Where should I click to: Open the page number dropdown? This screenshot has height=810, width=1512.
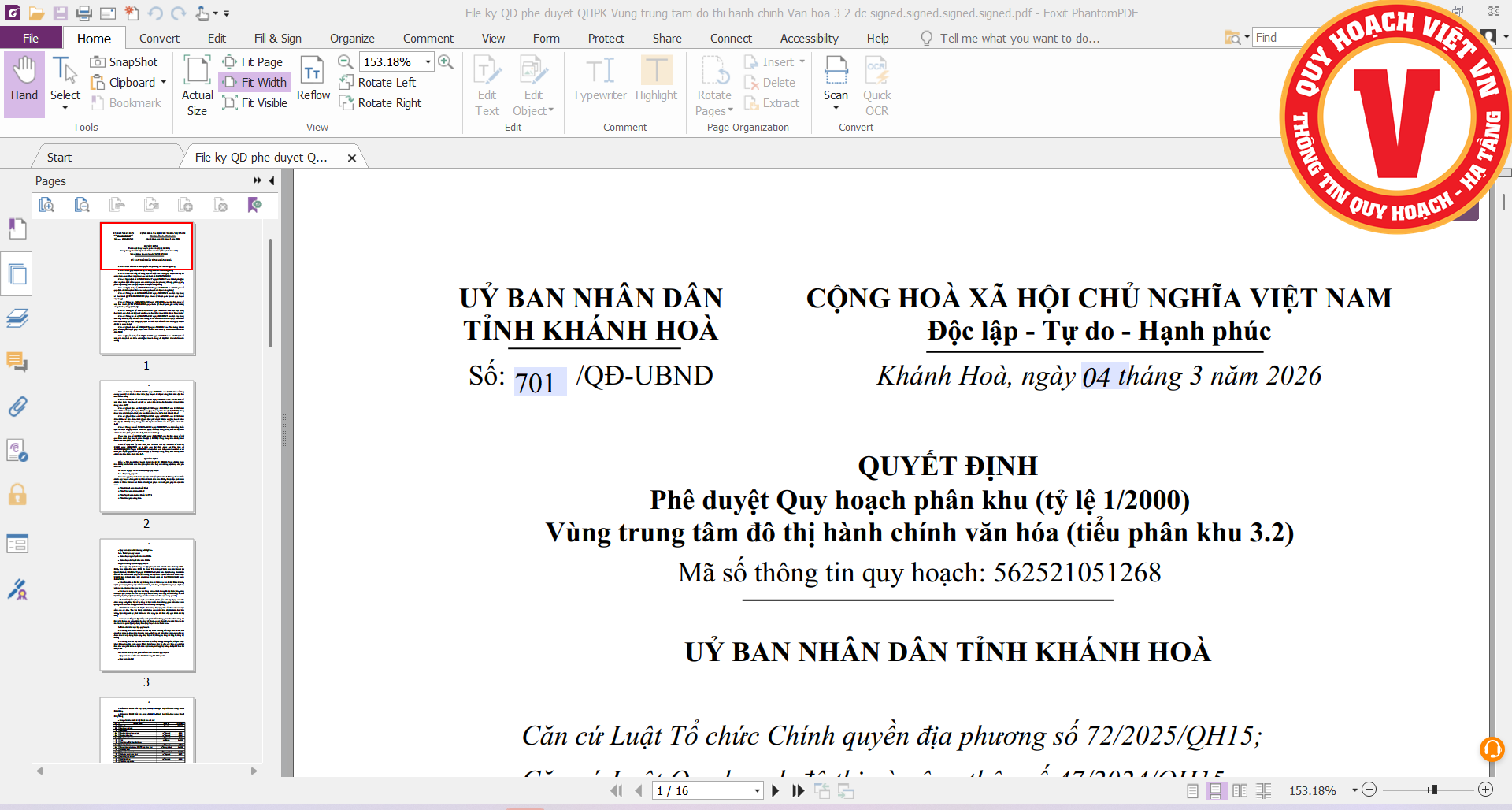[x=757, y=790]
